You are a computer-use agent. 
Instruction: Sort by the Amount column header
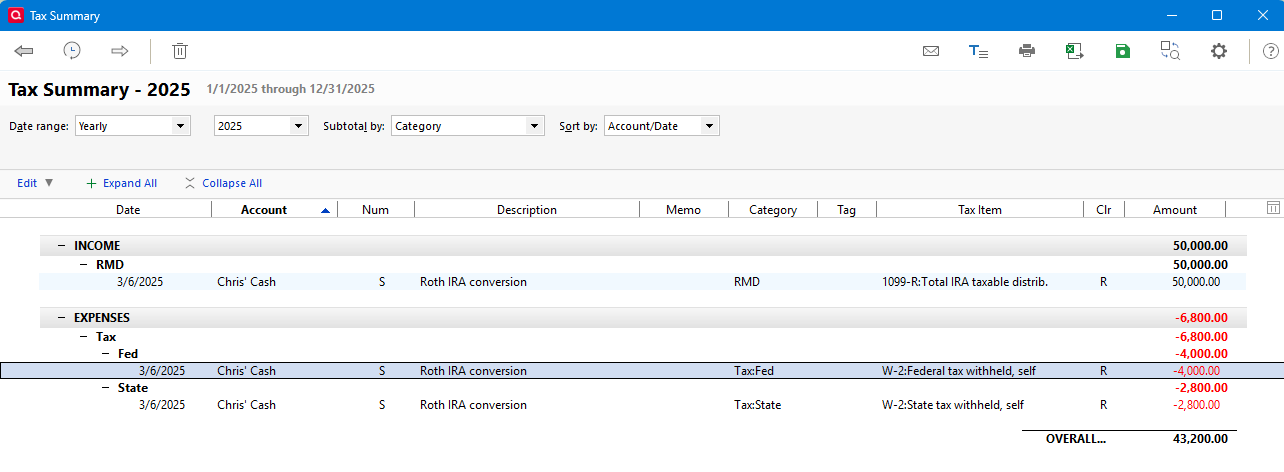tap(1174, 210)
